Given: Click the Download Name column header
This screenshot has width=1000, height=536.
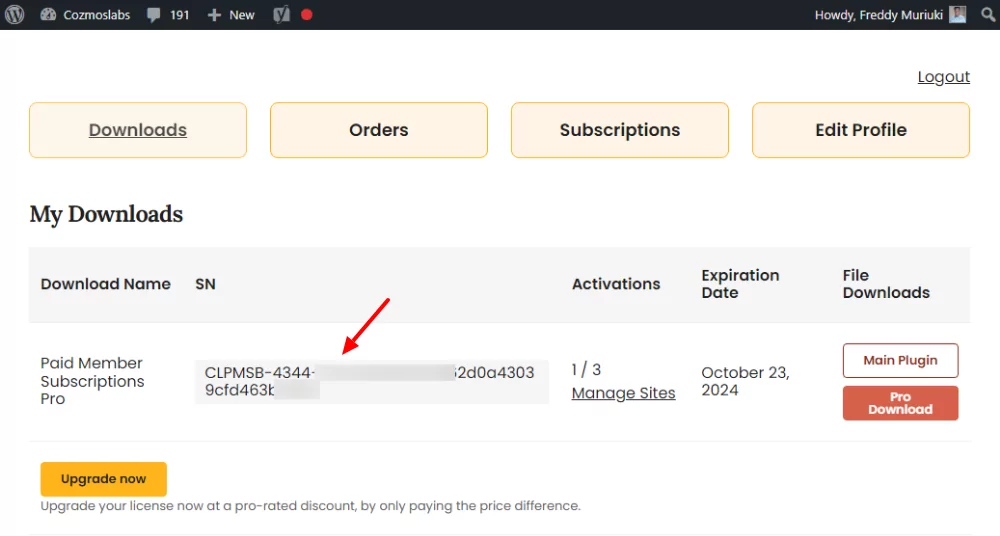Looking at the screenshot, I should tap(105, 284).
